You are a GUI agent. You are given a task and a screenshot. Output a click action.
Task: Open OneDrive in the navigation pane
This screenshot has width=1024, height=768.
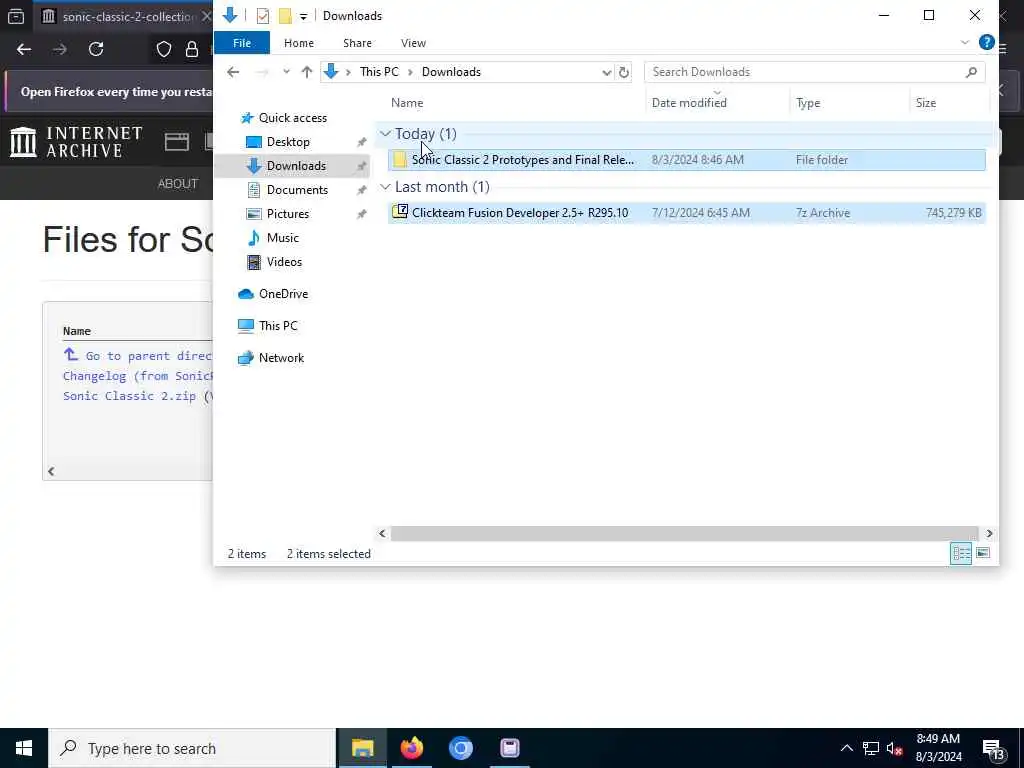click(283, 294)
